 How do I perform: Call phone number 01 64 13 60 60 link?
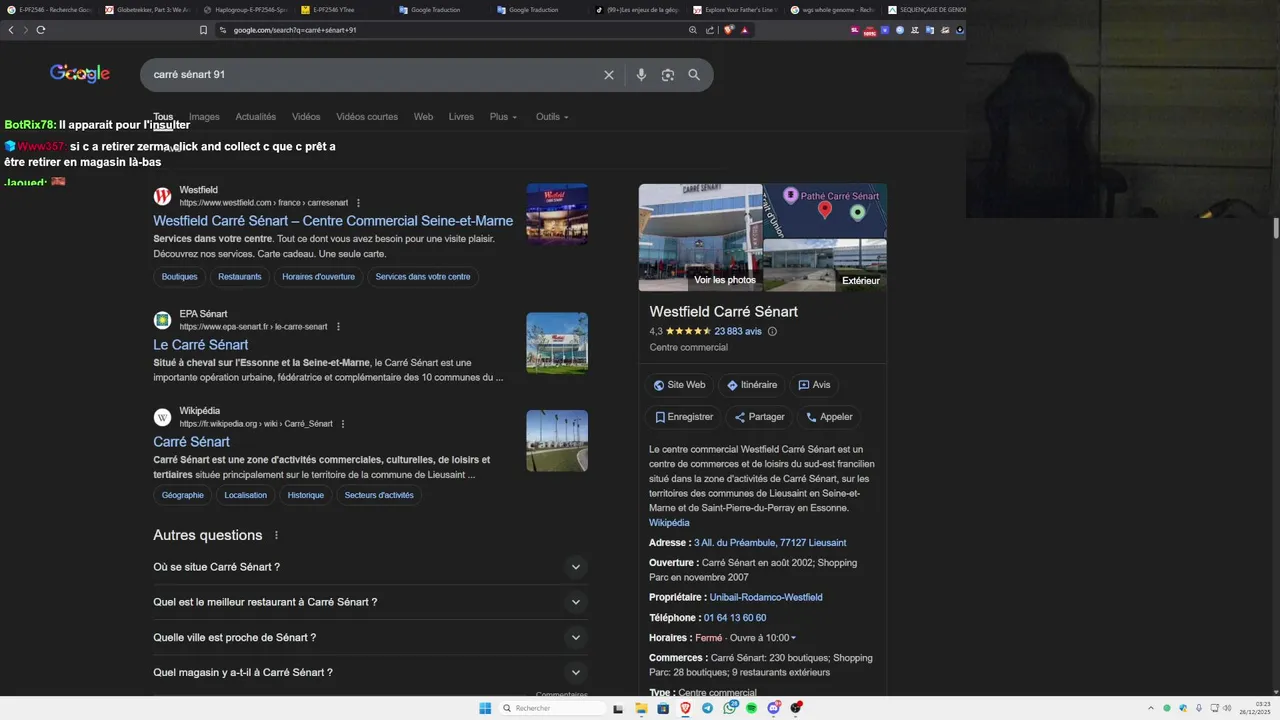(735, 618)
